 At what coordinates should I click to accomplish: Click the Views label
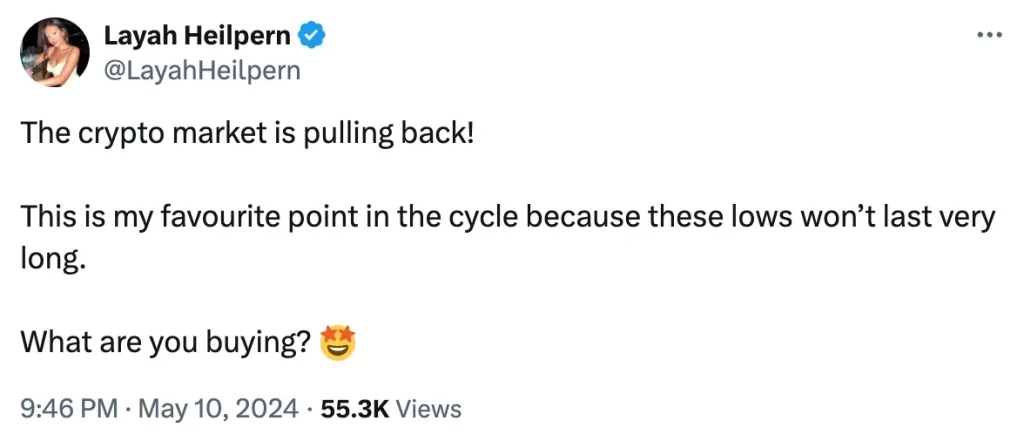[428, 409]
